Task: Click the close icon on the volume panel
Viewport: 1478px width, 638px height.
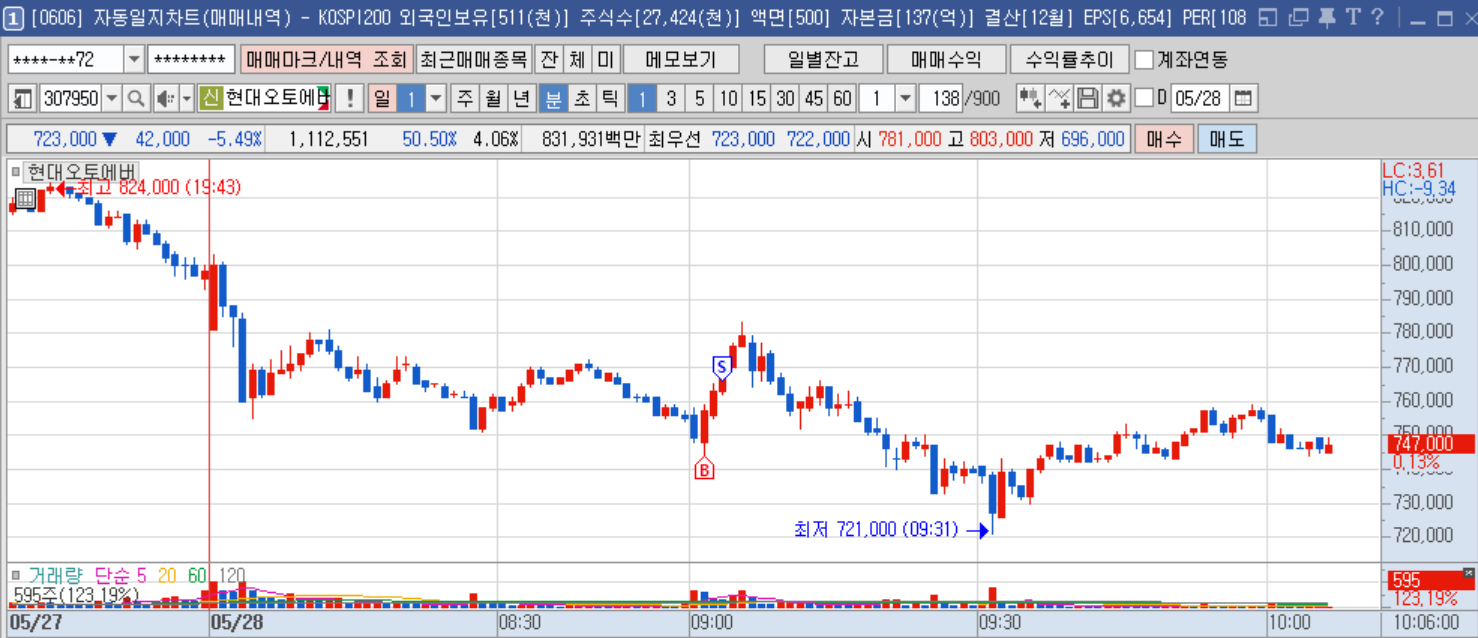Action: tap(1468, 572)
